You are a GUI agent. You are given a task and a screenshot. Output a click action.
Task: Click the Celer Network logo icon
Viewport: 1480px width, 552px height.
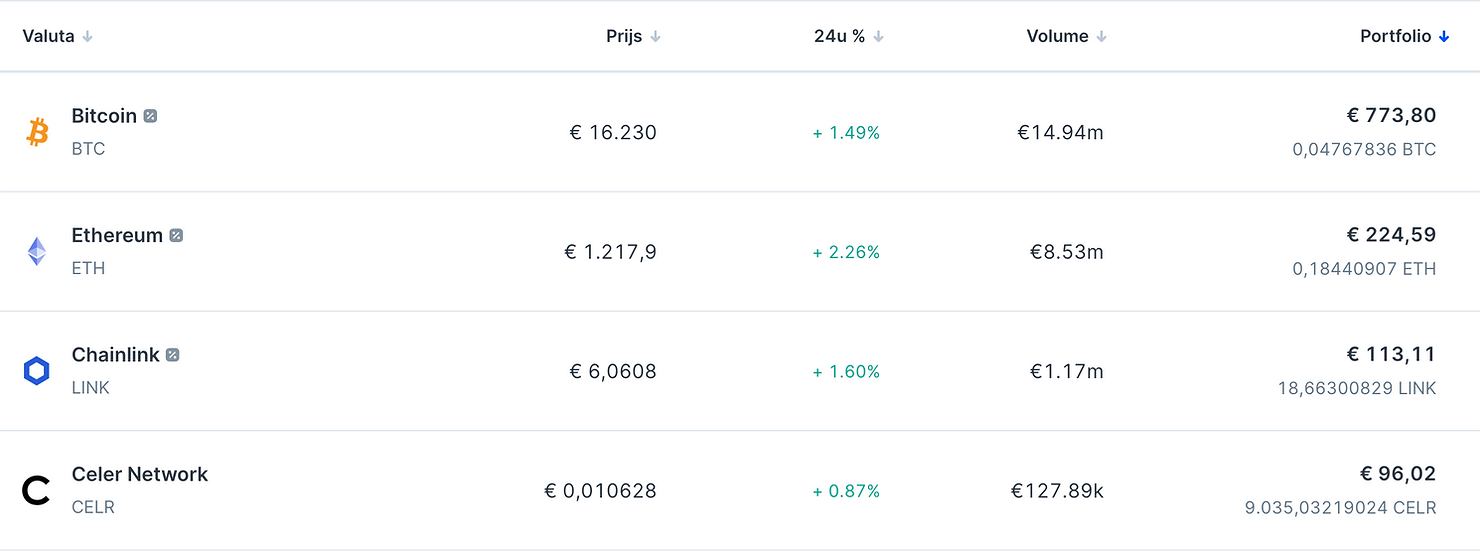pyautogui.click(x=36, y=491)
